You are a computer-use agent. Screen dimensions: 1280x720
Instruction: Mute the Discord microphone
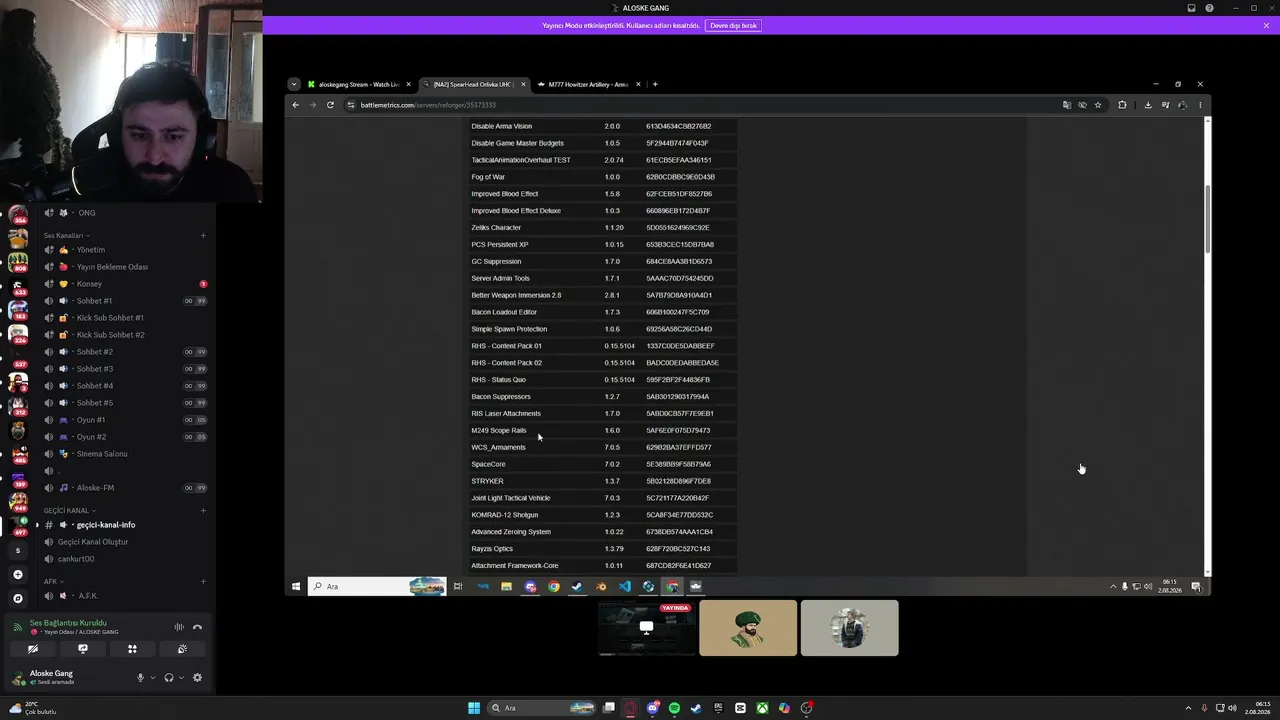[140, 678]
